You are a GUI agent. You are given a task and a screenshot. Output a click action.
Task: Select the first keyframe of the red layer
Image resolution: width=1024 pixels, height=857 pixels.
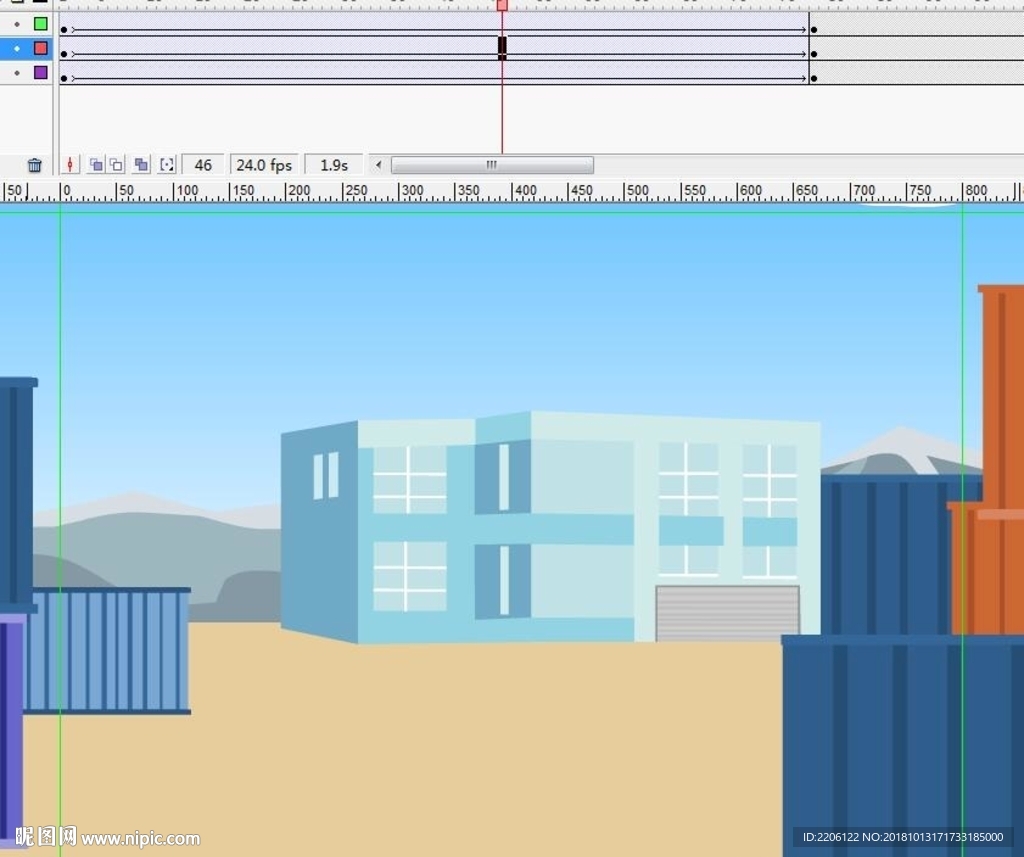[64, 54]
